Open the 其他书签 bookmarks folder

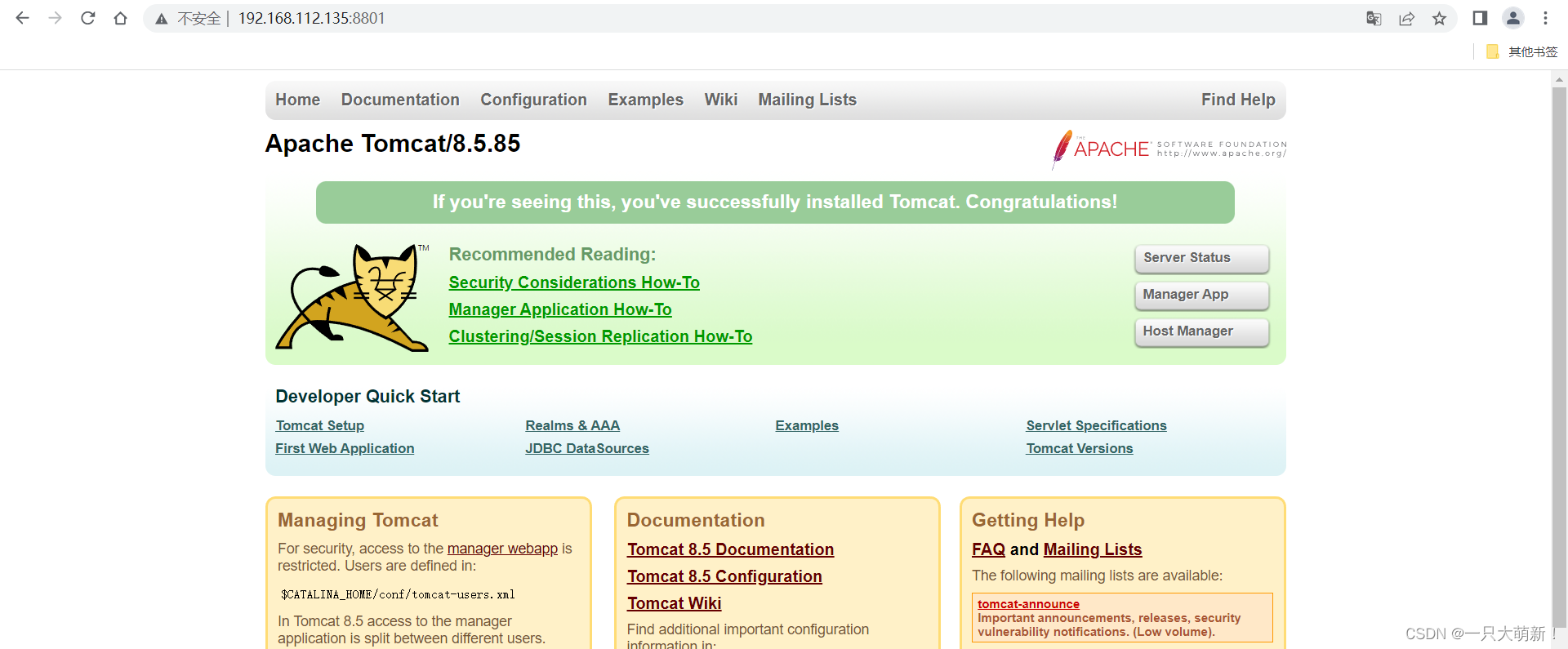coord(1522,51)
